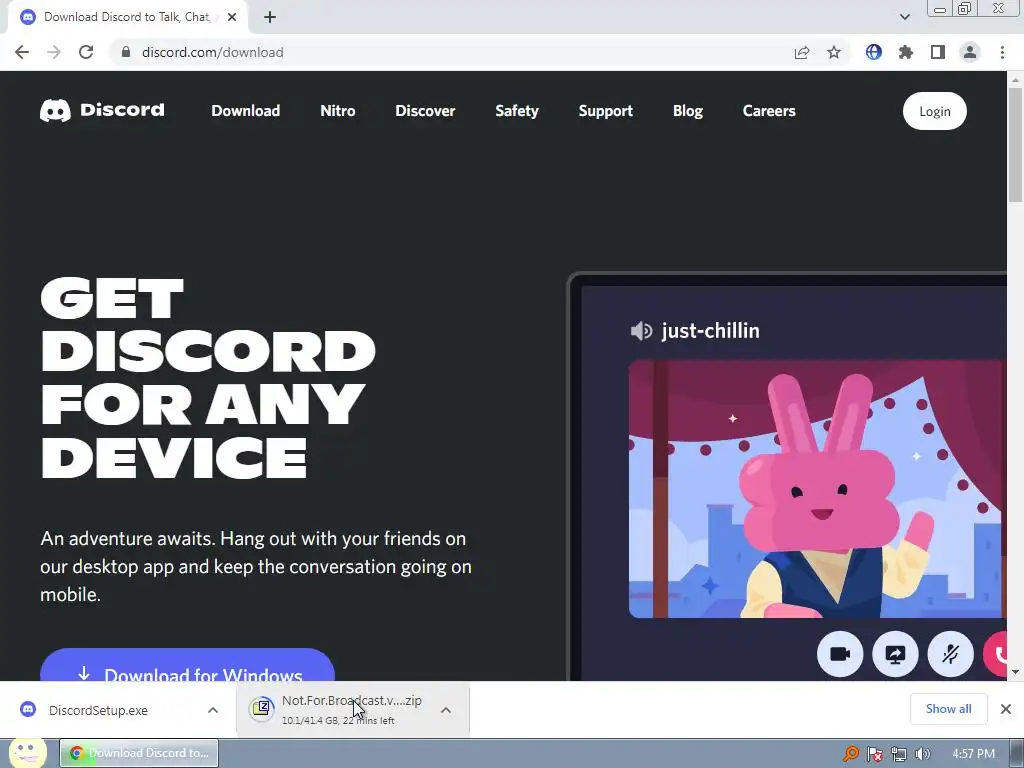
Task: Click the DiscordSetup.exe file icon
Action: point(28,709)
